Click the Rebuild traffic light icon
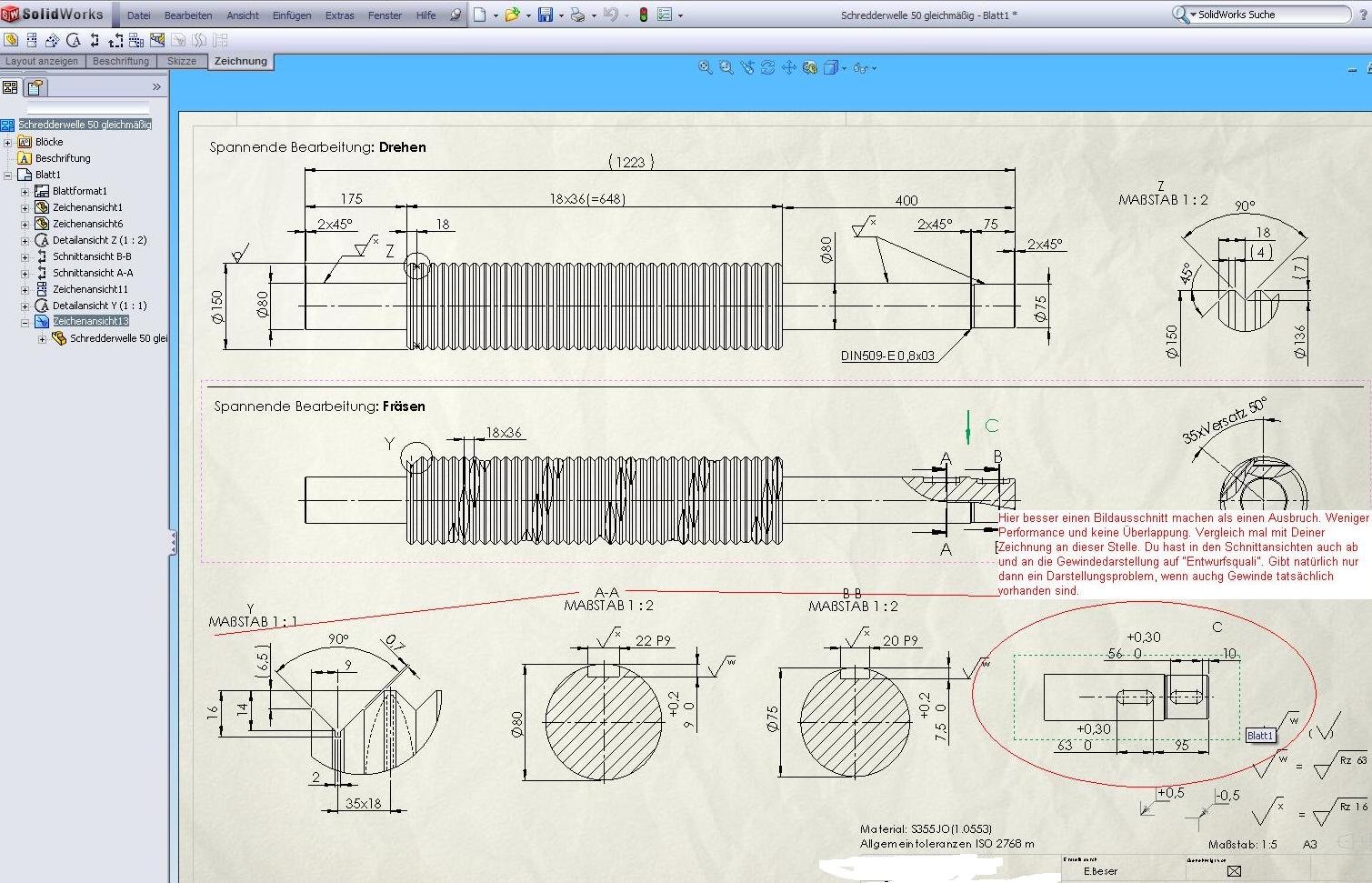Image resolution: width=1372 pixels, height=883 pixels. [x=644, y=15]
